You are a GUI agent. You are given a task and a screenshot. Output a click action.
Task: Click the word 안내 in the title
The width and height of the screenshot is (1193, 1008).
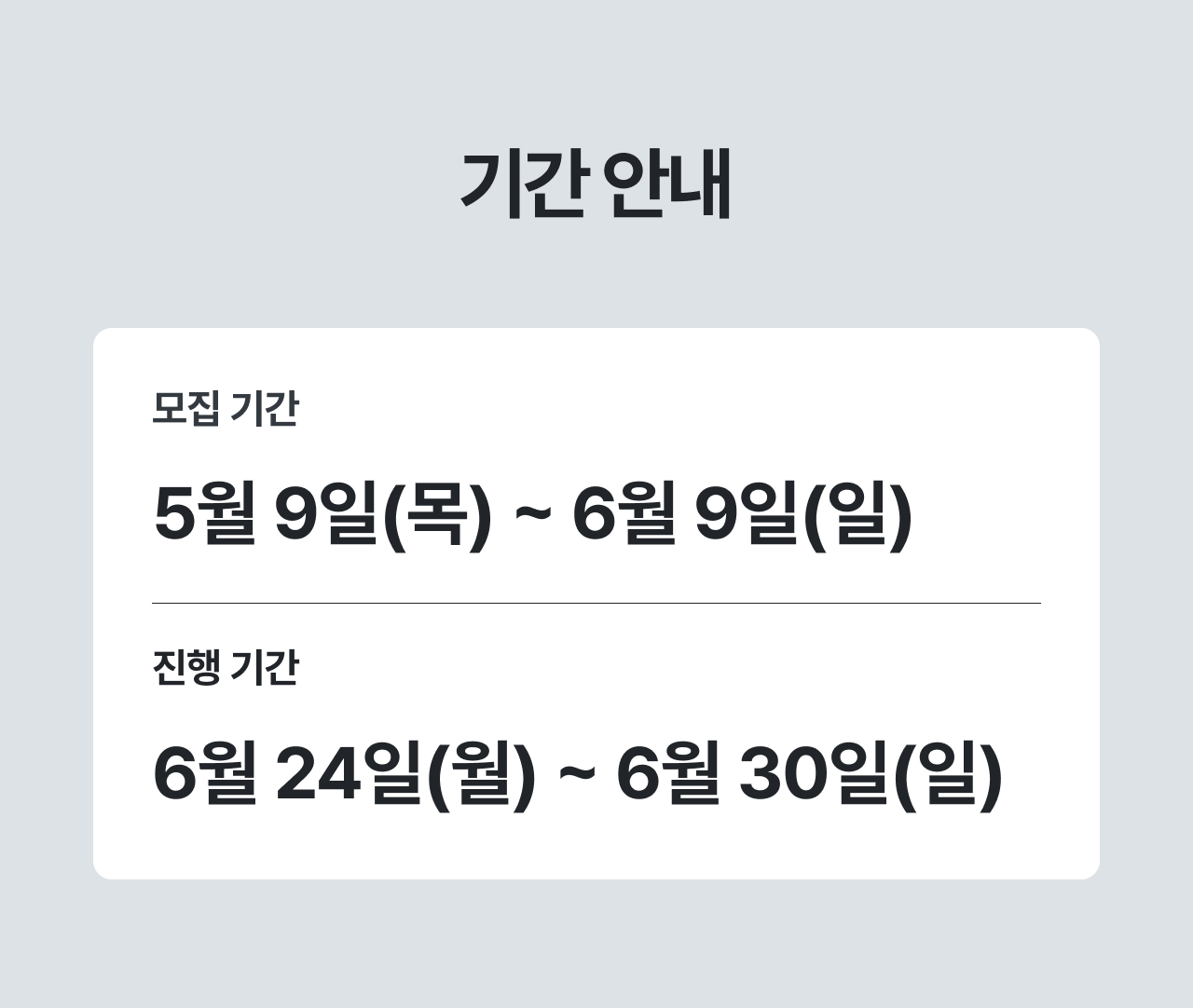tap(668, 184)
